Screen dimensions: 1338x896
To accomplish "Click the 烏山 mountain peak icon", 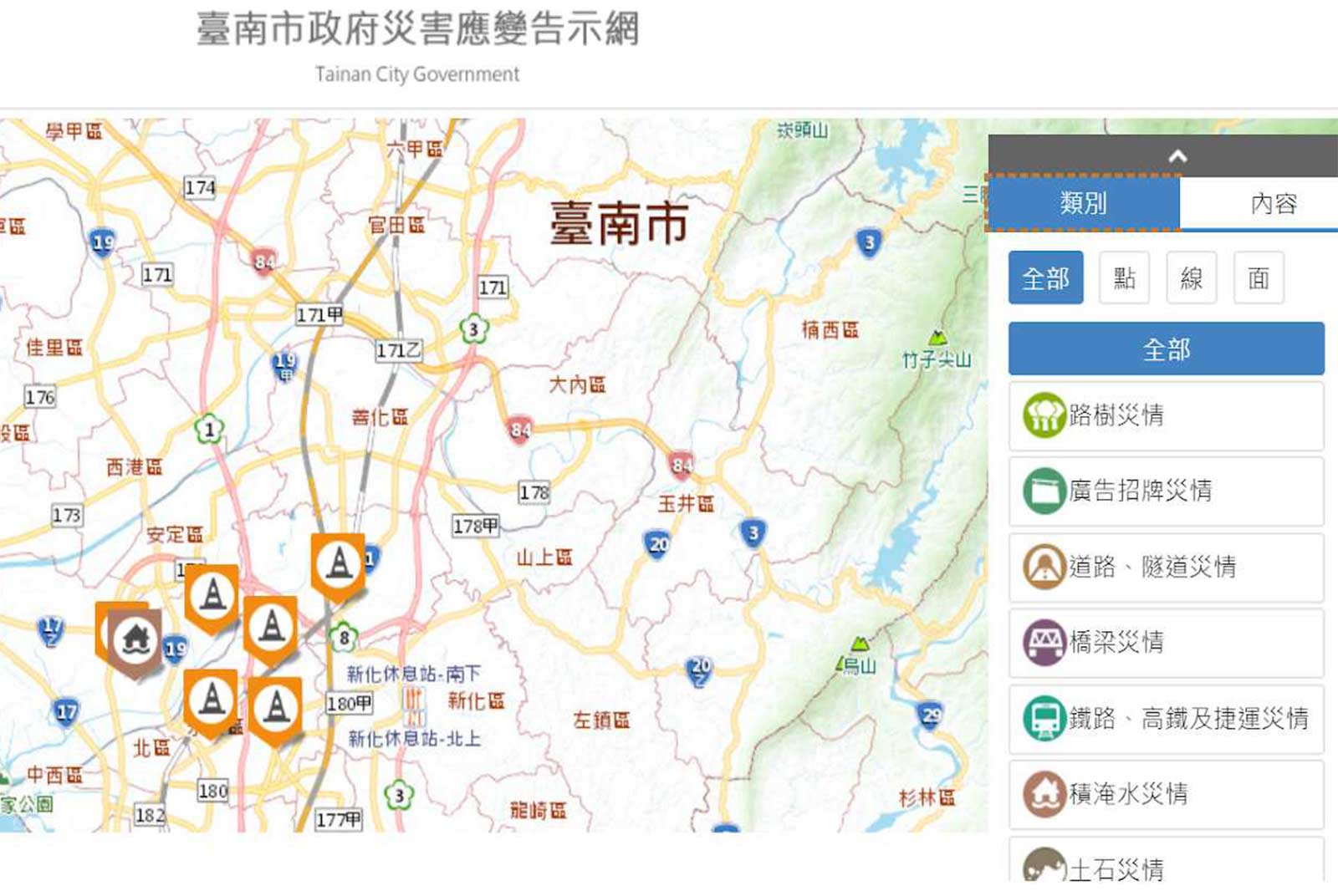I will [860, 644].
